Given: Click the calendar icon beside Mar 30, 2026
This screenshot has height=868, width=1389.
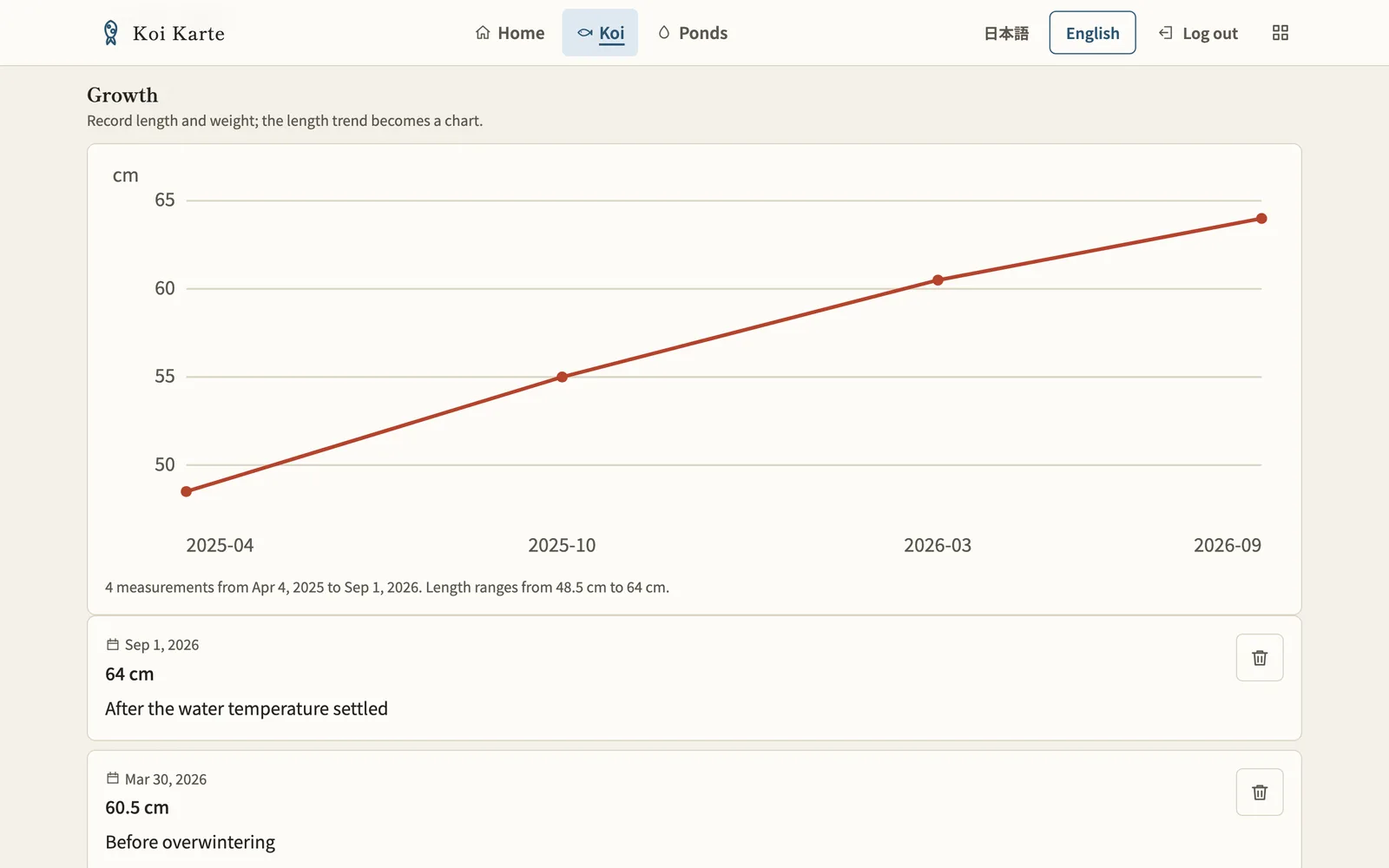Looking at the screenshot, I should (x=113, y=779).
